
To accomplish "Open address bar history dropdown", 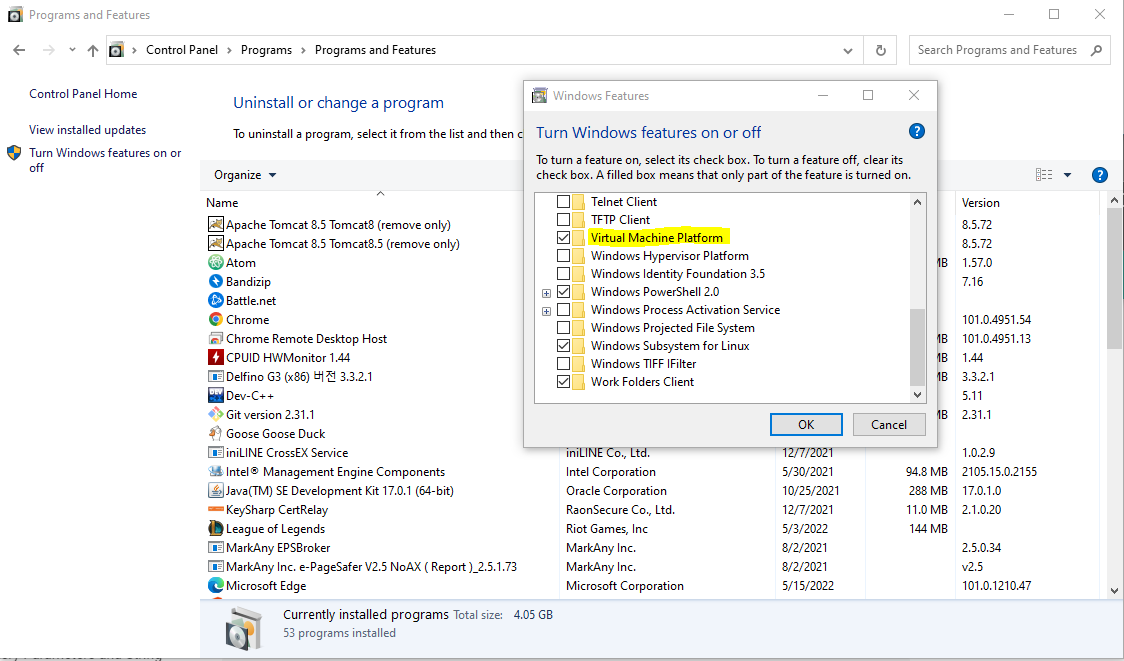I will (848, 50).
